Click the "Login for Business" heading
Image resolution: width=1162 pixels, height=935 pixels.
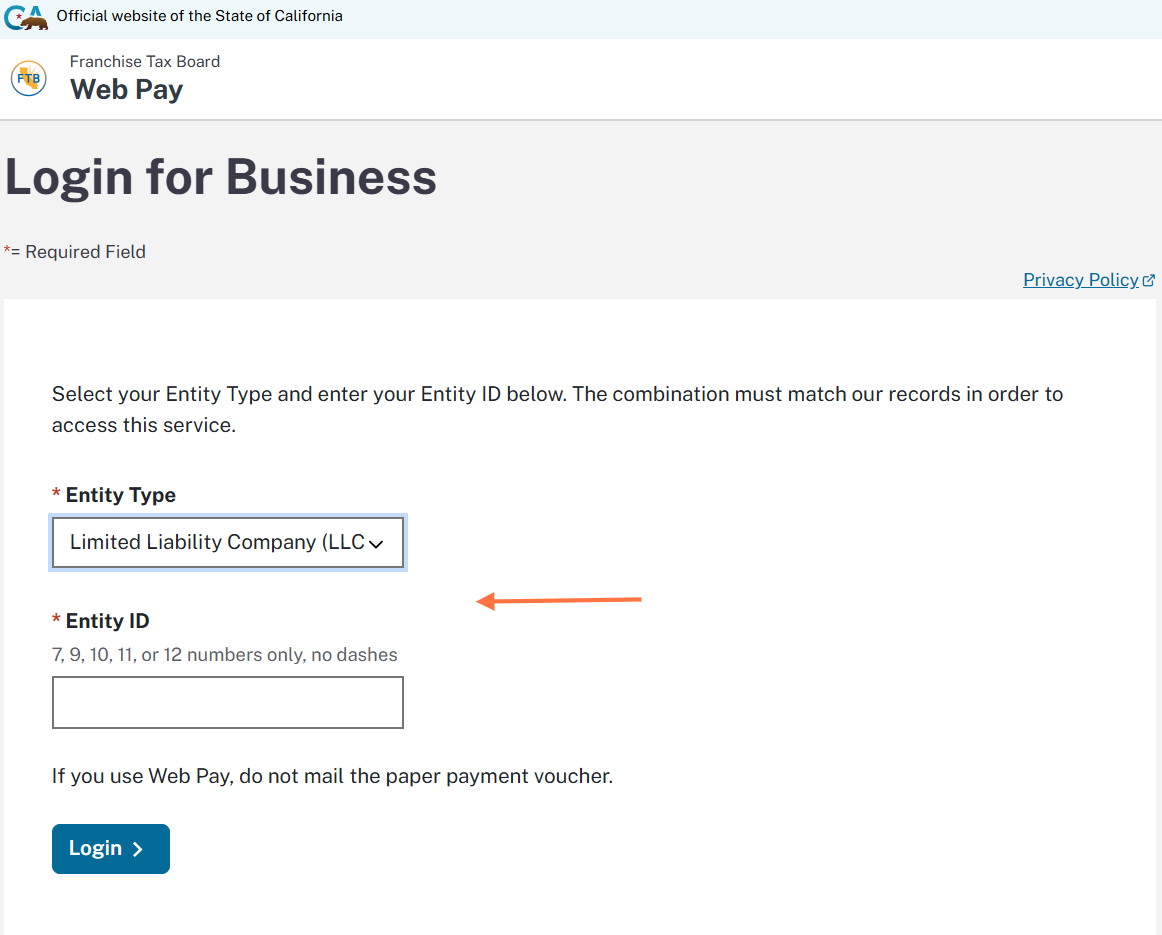(x=221, y=177)
